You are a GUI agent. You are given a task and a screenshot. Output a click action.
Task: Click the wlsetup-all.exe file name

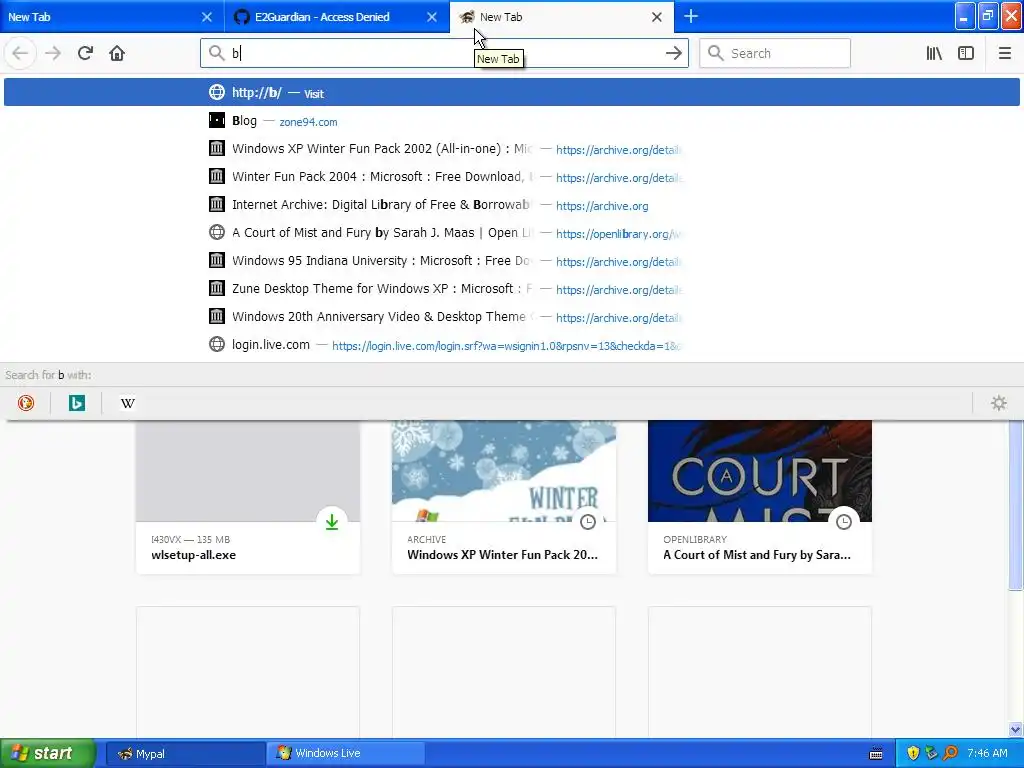pyautogui.click(x=193, y=555)
